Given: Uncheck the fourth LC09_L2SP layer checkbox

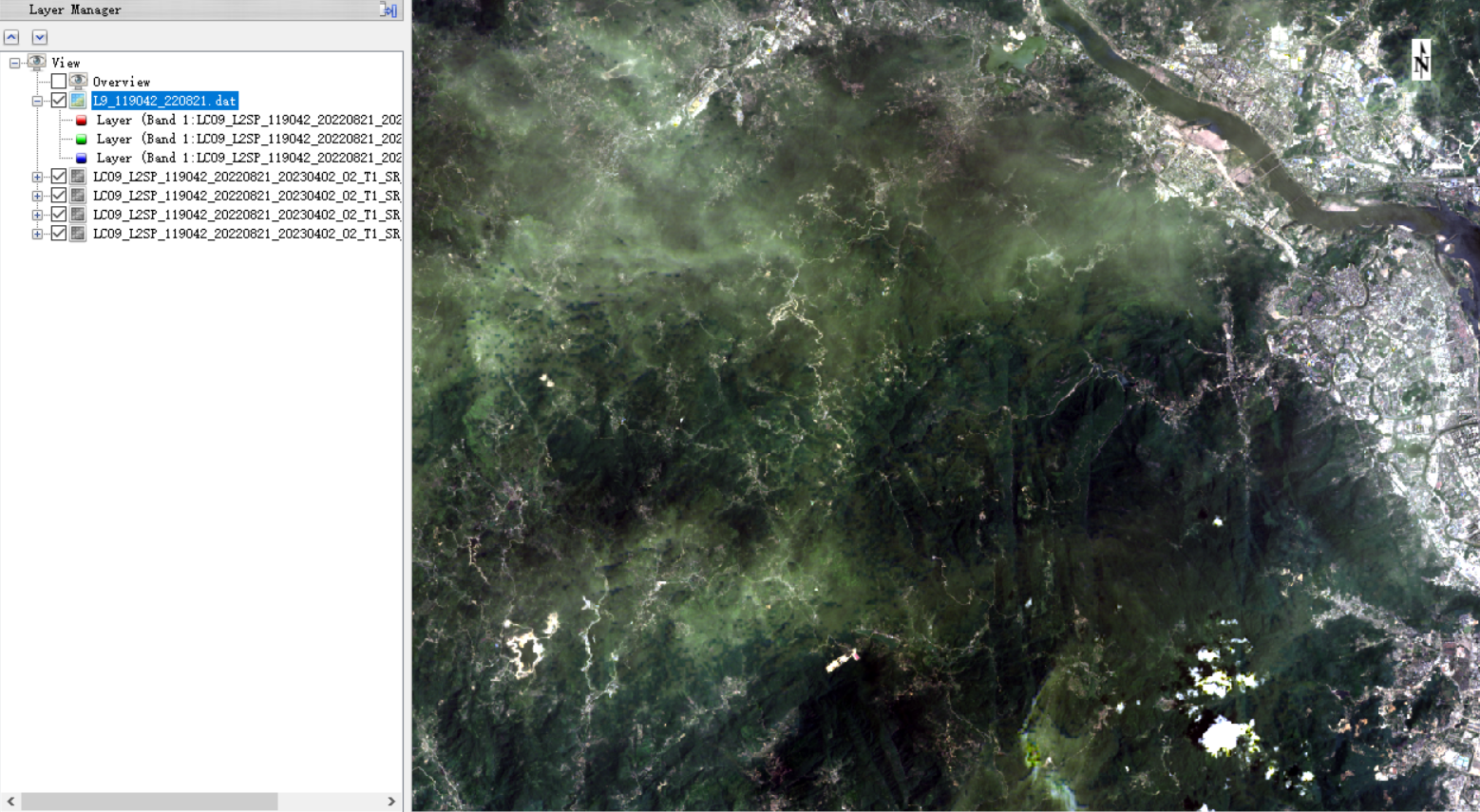Looking at the screenshot, I should tap(59, 234).
